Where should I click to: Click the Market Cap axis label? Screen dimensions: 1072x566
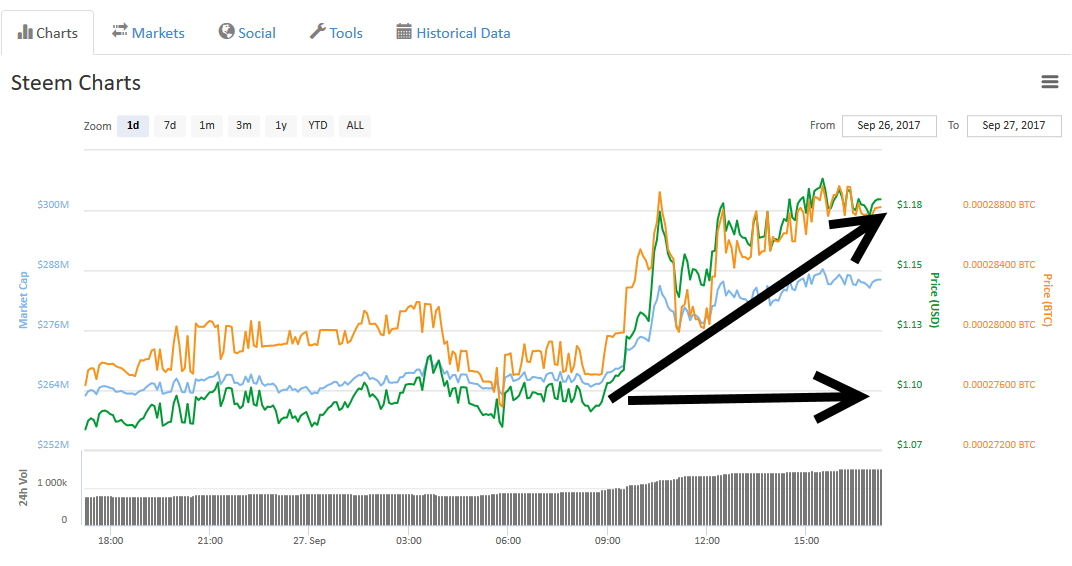click(23, 300)
